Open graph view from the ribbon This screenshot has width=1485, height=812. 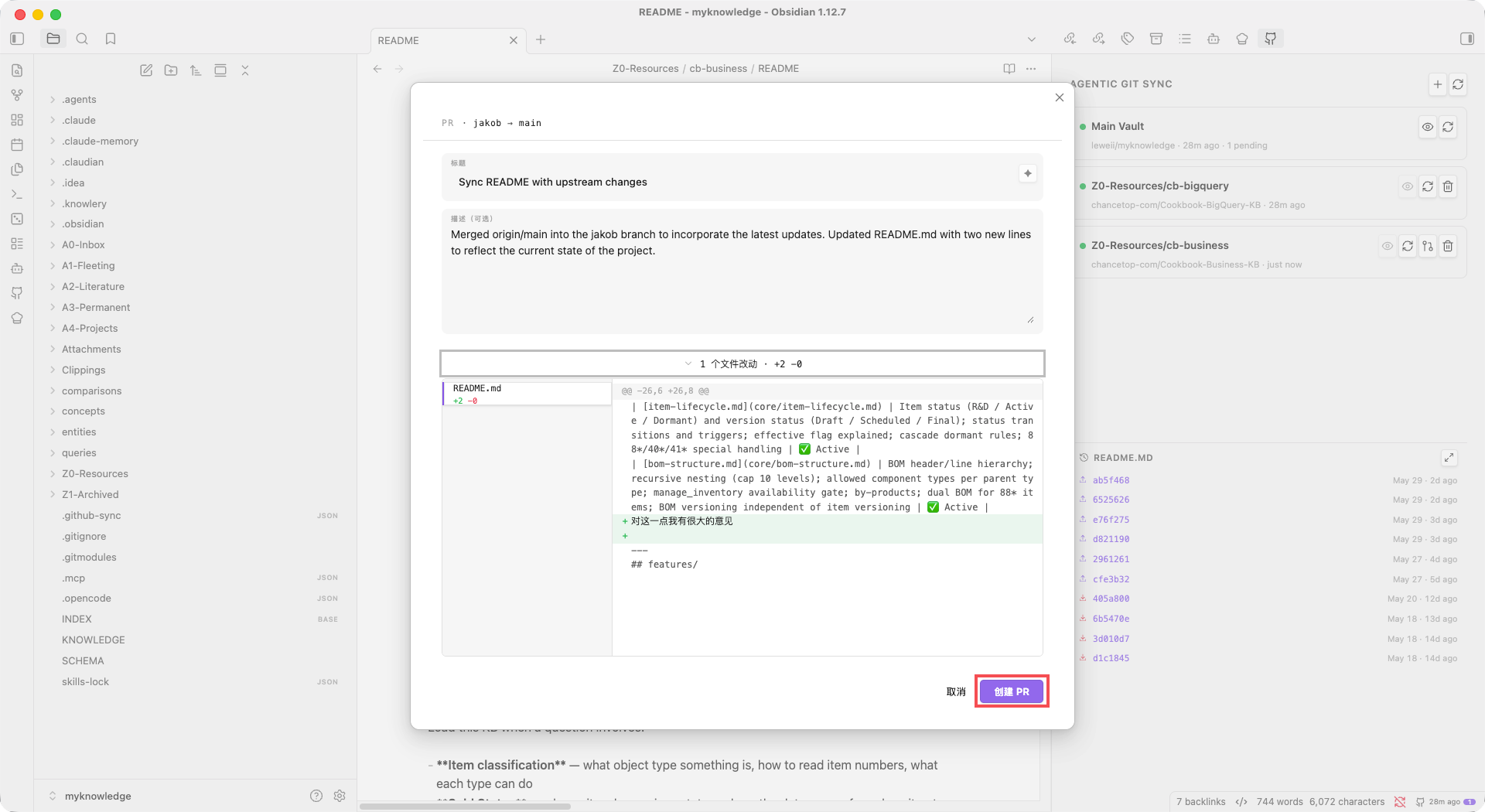point(17,95)
